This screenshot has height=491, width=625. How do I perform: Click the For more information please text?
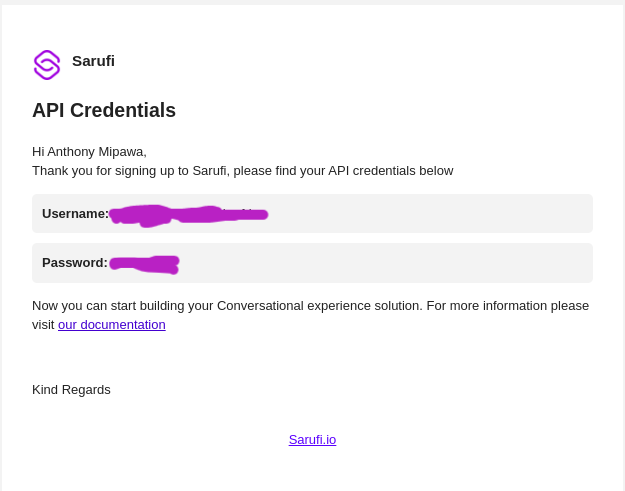coord(508,306)
